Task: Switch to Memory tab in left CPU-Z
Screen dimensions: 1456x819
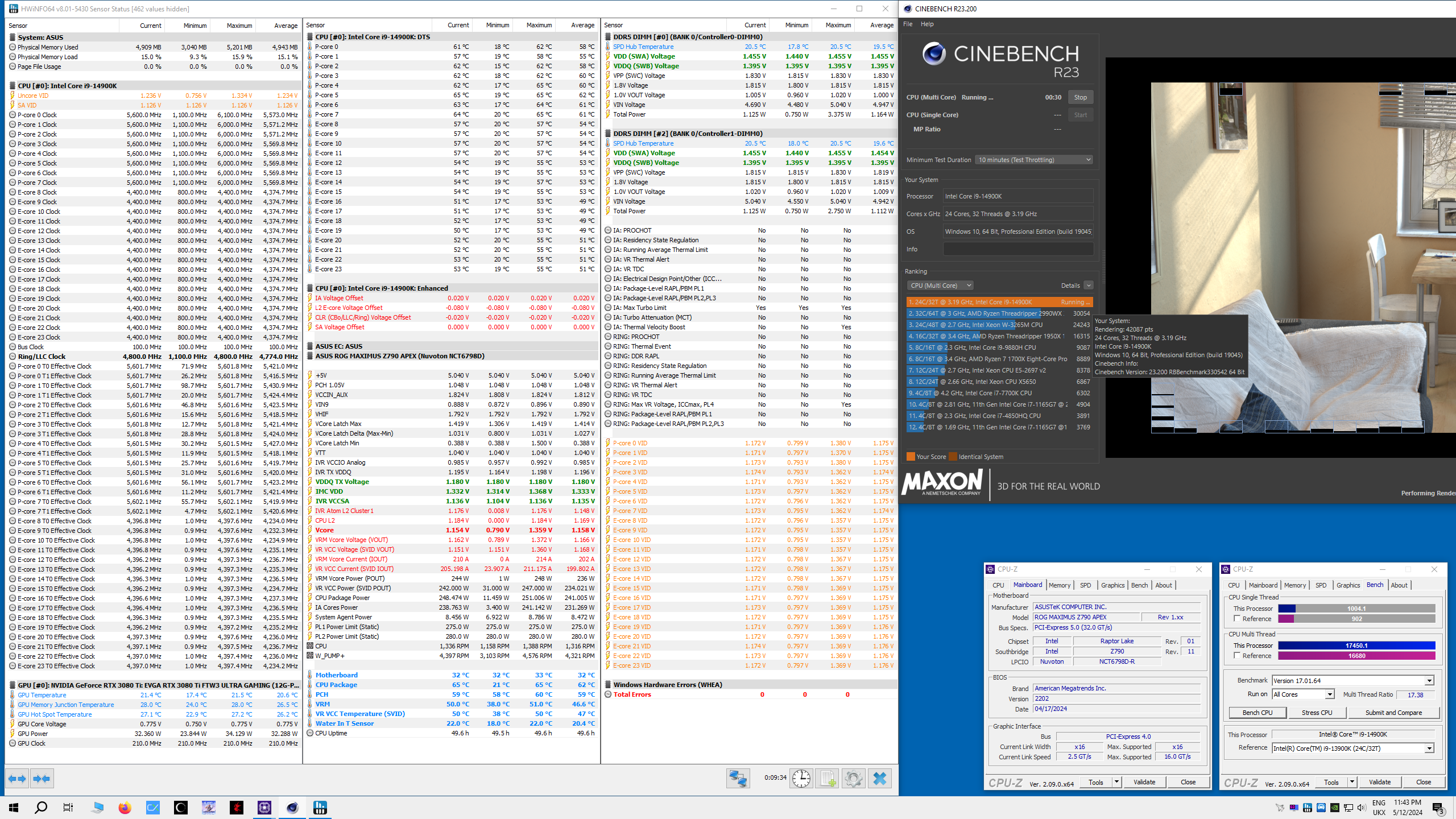Action: tap(1060, 585)
